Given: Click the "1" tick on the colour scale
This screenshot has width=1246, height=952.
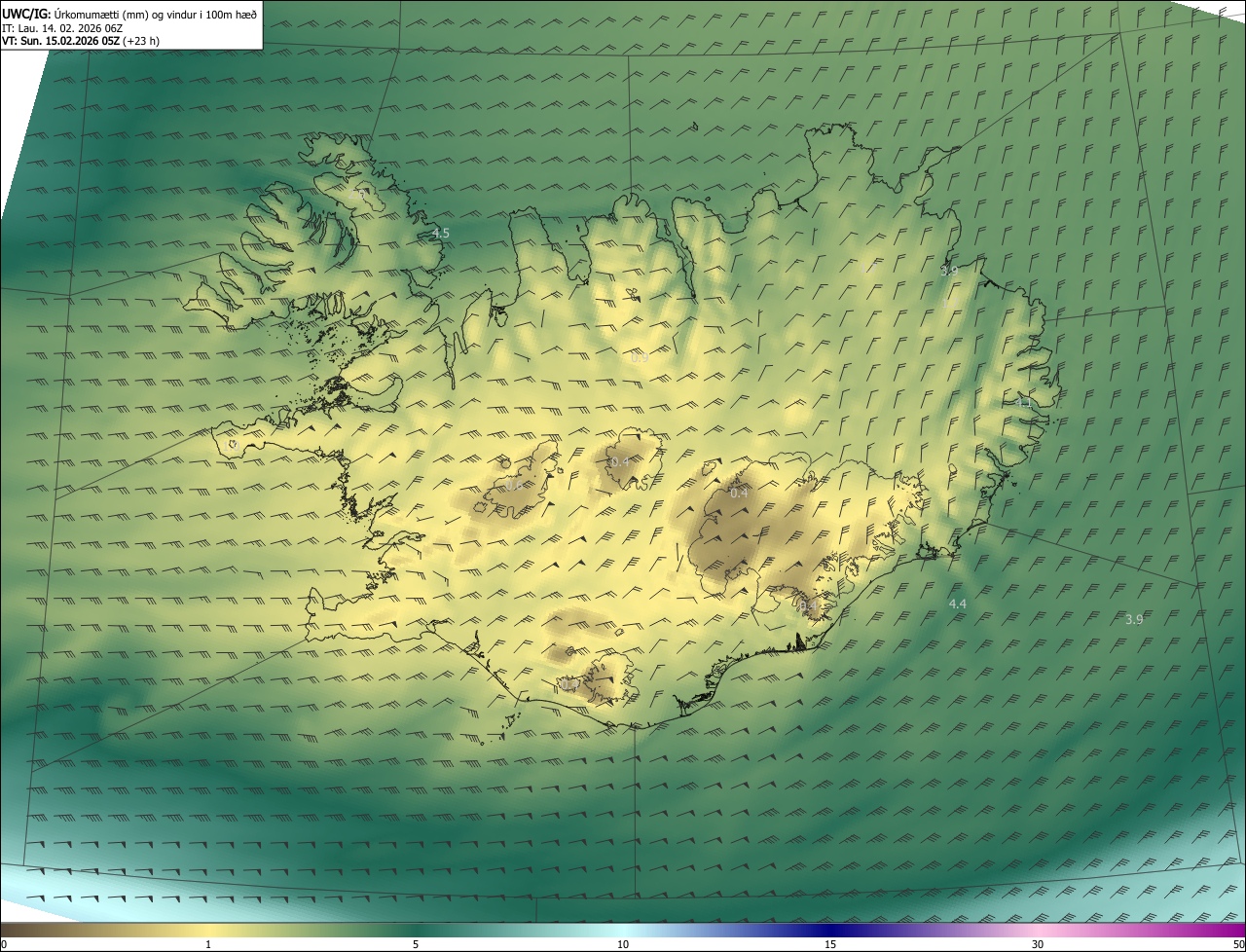Looking at the screenshot, I should [208, 944].
